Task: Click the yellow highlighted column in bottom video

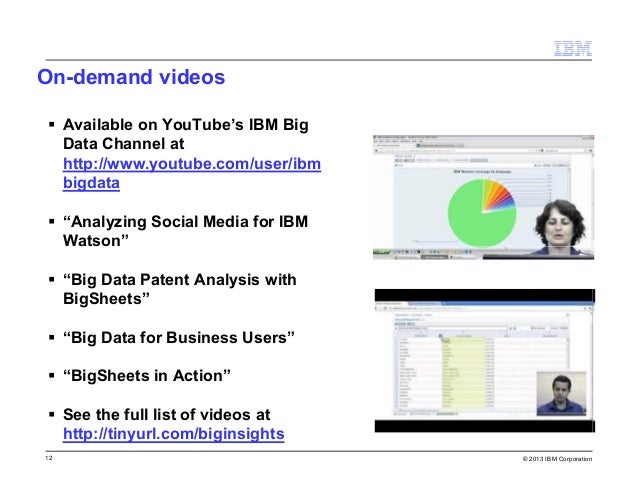Action: (463, 373)
